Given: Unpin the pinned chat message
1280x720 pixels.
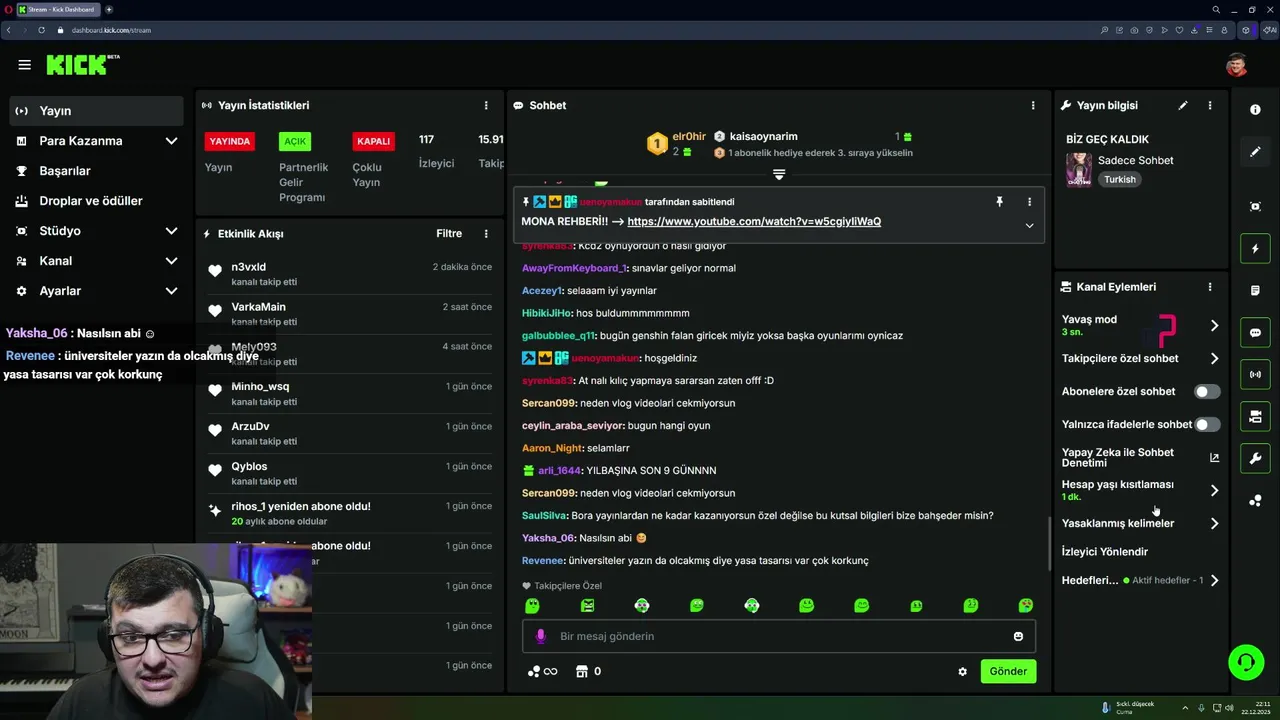Looking at the screenshot, I should pos(999,202).
